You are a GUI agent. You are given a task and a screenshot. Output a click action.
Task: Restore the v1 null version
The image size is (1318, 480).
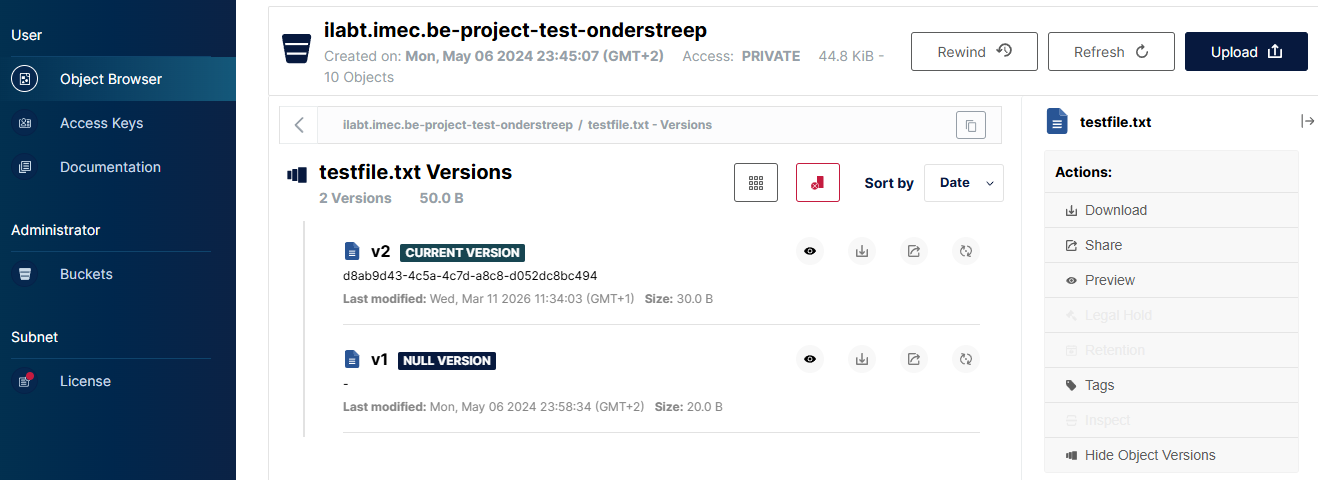pyautogui.click(x=966, y=359)
